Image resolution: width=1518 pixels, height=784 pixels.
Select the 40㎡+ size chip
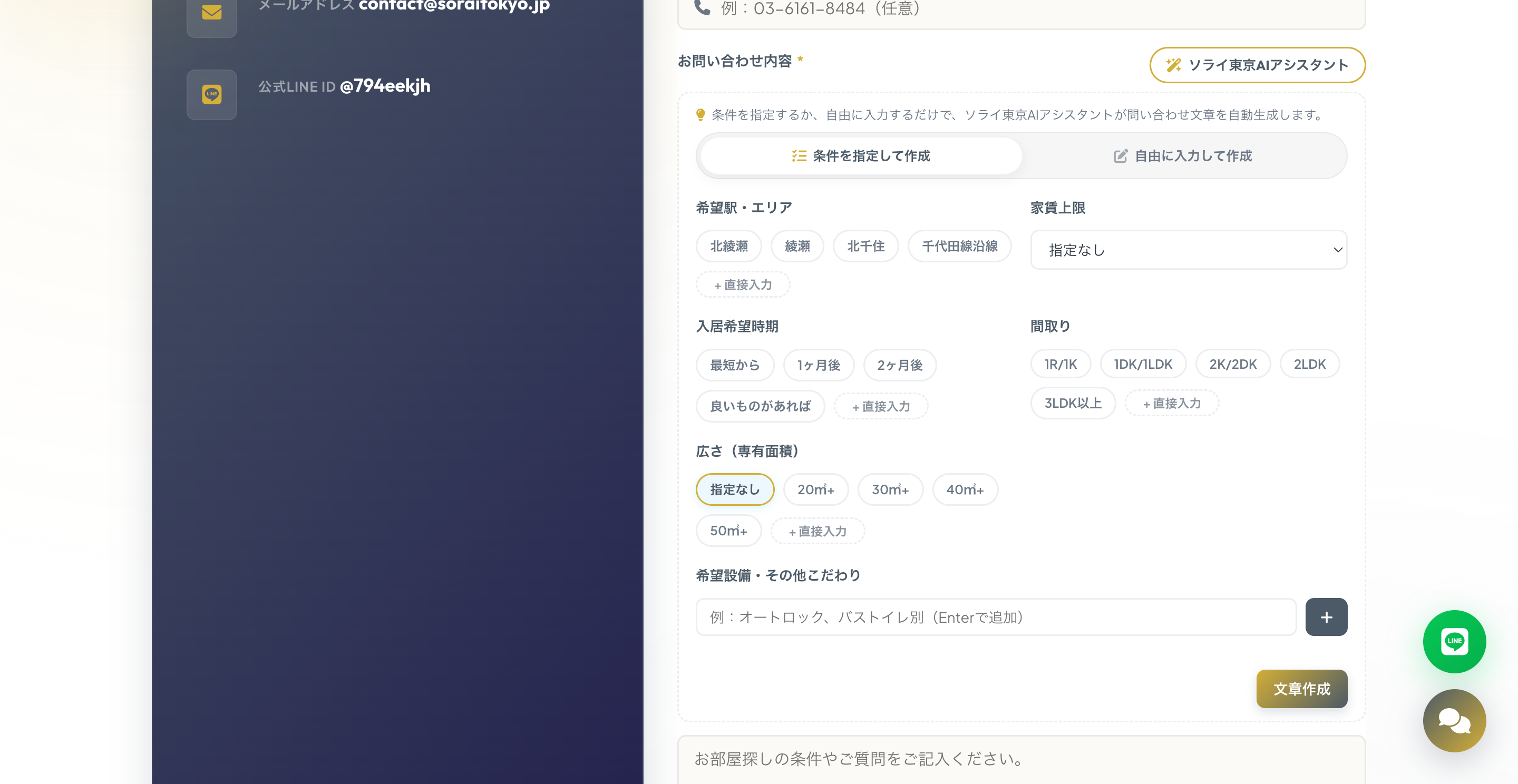965,489
